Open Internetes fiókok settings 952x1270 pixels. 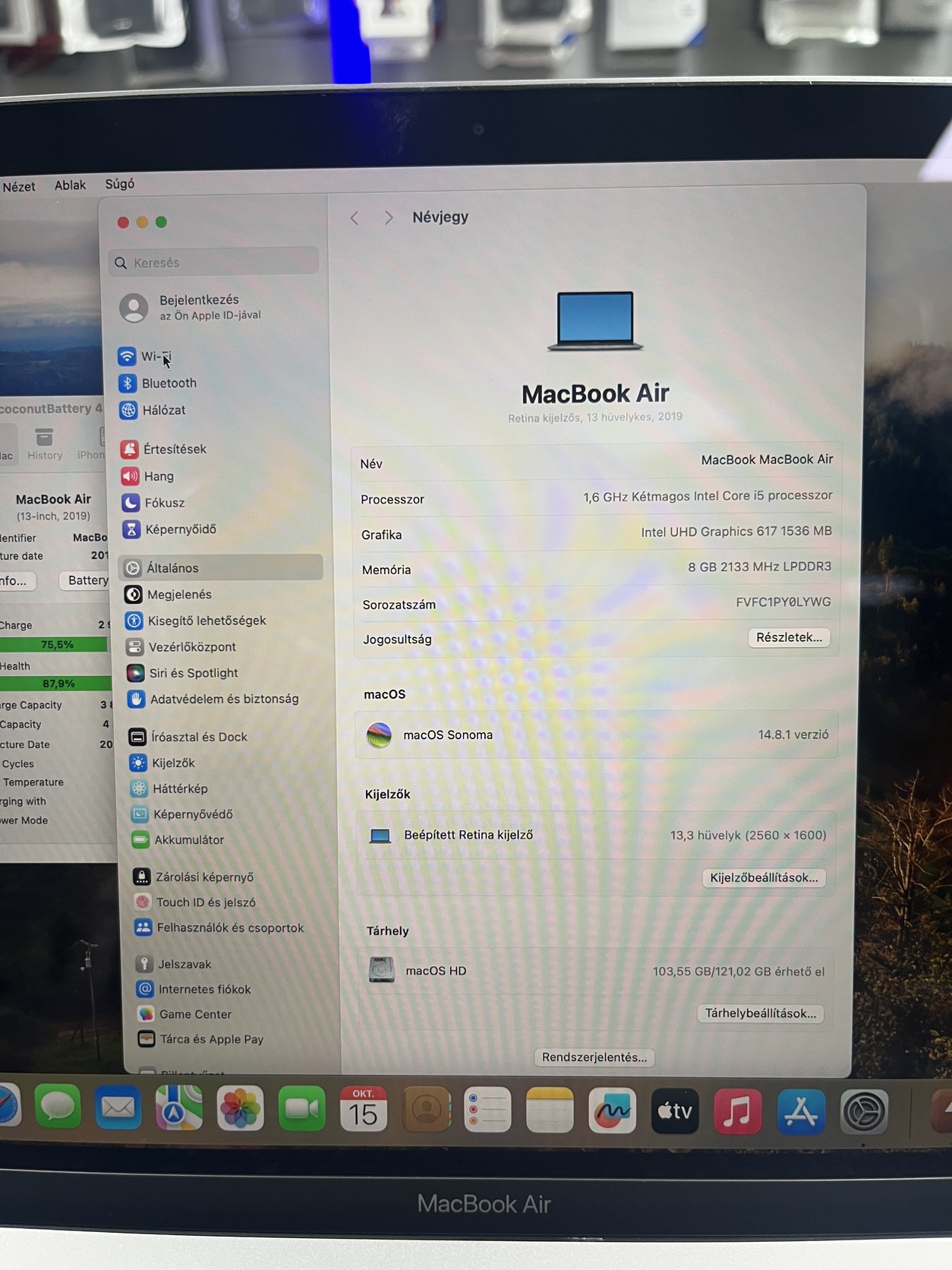(193, 989)
